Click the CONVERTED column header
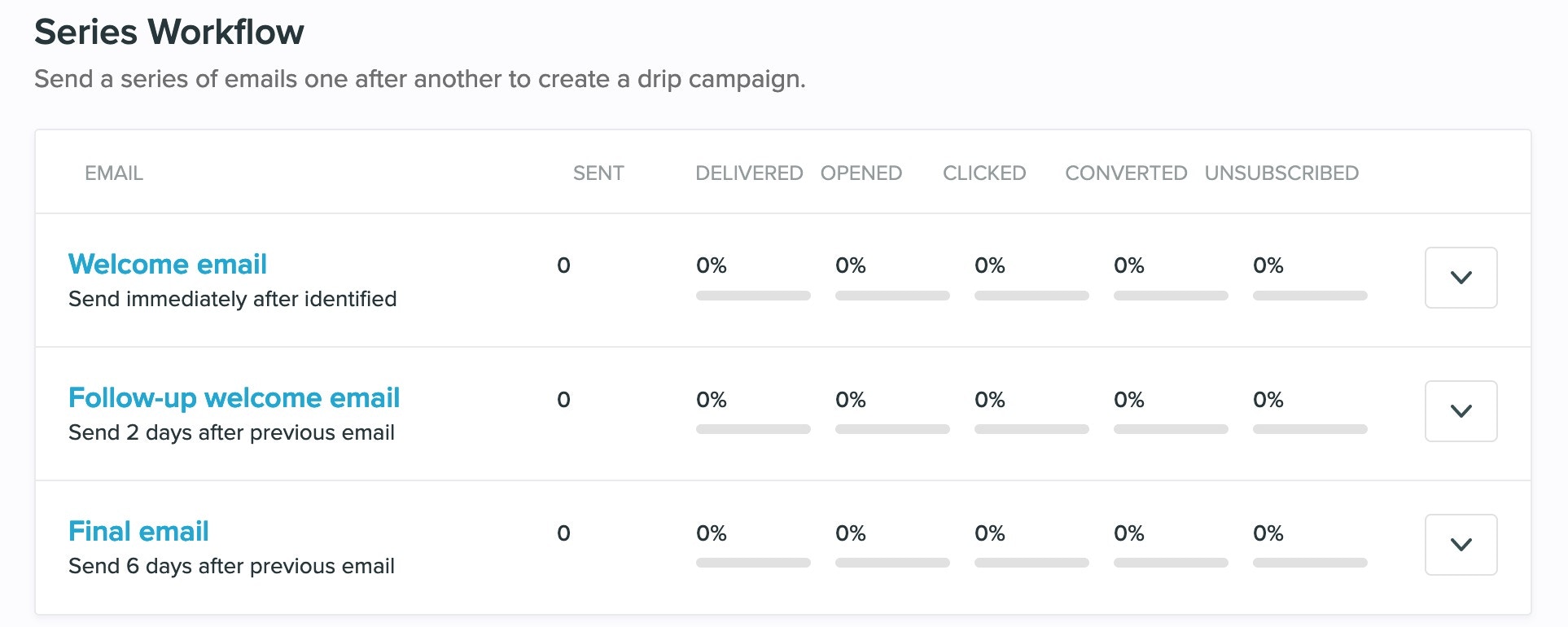Viewport: 1568px width, 627px height. tap(1126, 173)
